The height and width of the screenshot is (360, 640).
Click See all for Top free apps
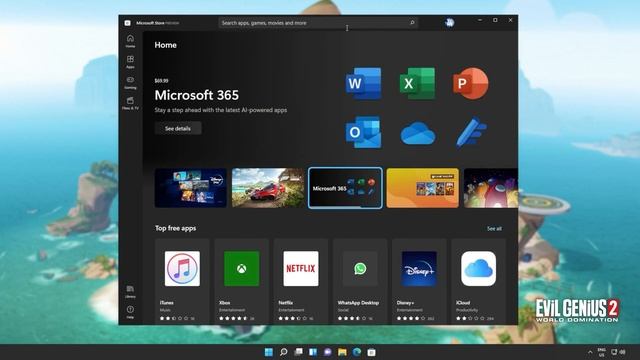(x=494, y=229)
